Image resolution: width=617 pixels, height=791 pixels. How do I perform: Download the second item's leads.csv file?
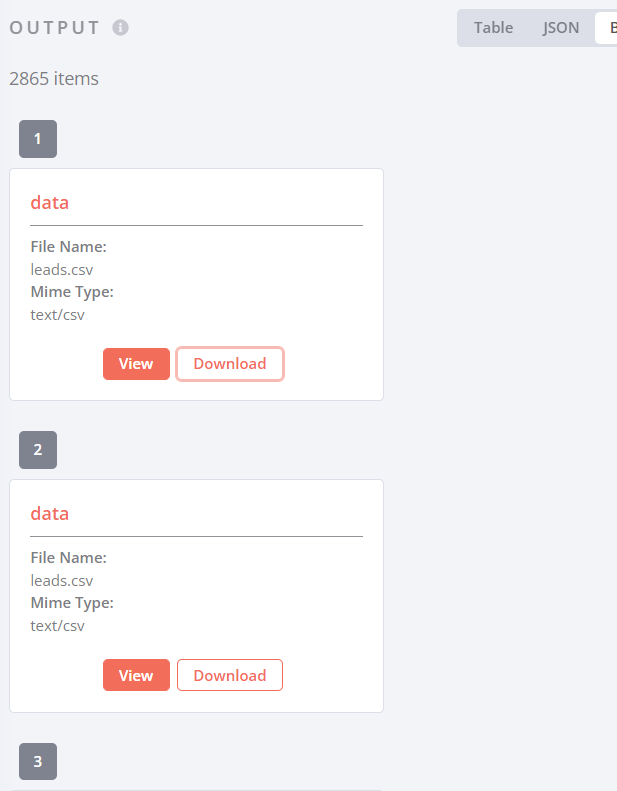230,675
